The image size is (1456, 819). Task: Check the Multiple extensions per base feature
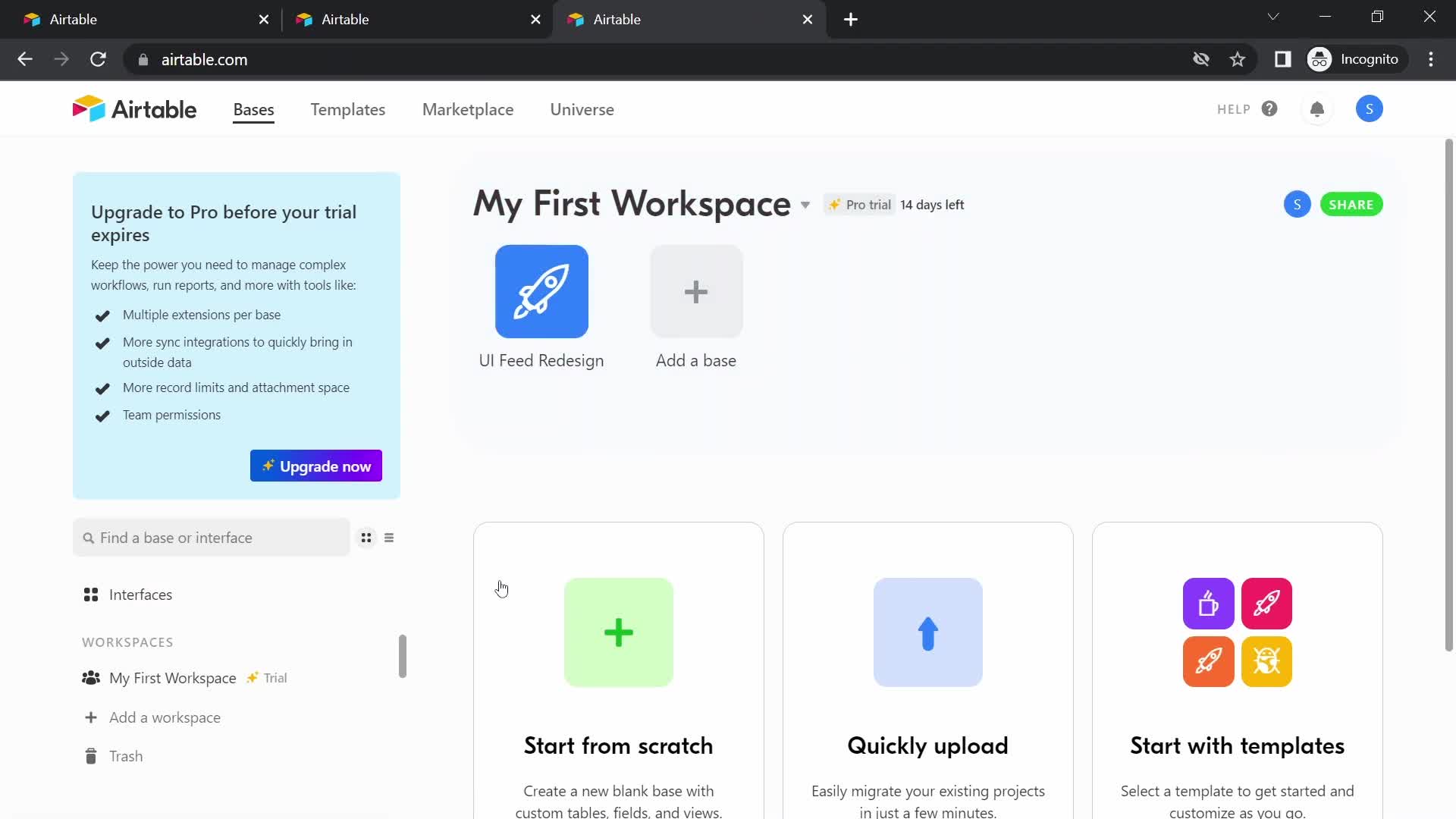(x=102, y=315)
